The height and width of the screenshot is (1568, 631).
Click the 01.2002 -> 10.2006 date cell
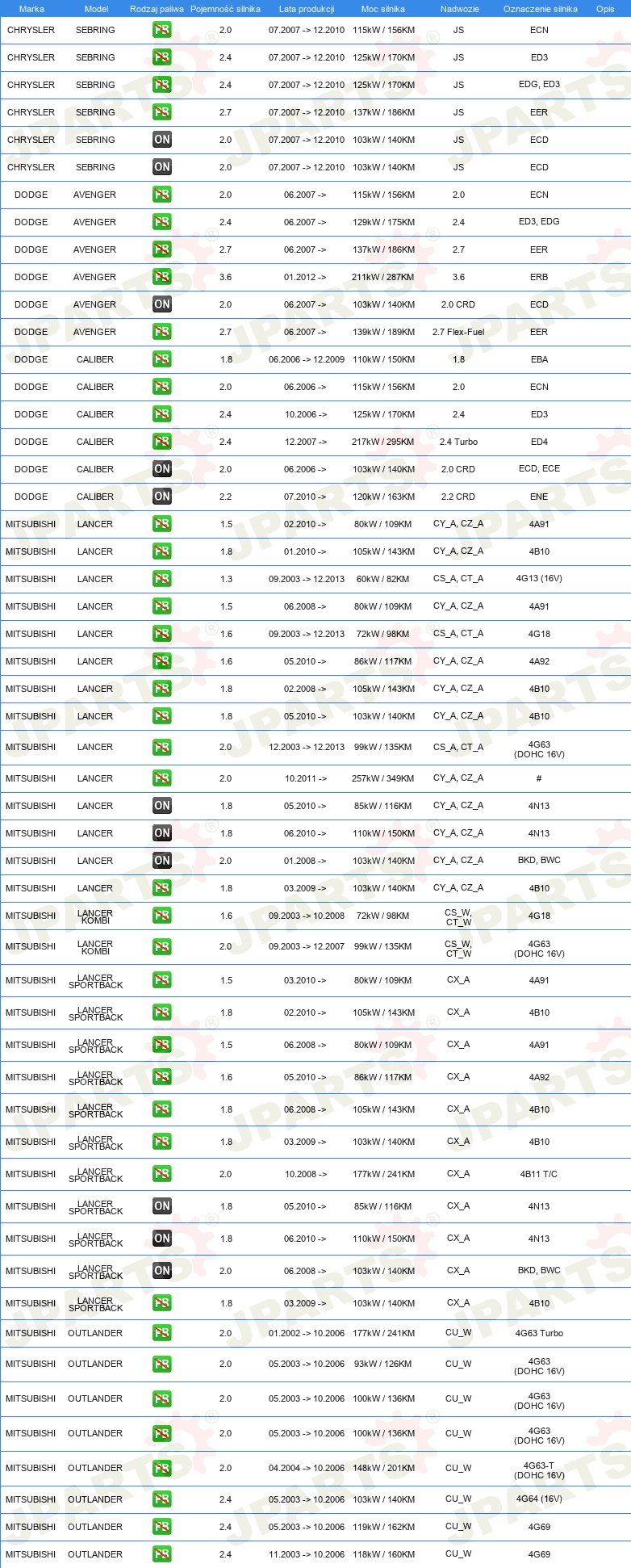tap(307, 1333)
